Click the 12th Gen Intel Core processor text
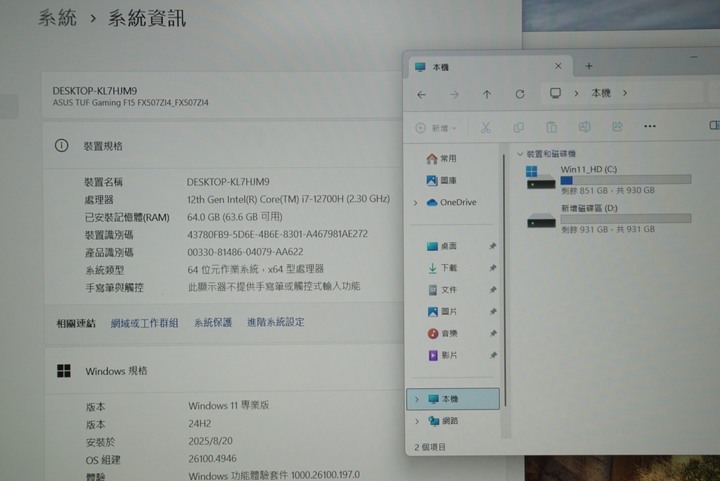 [288, 199]
